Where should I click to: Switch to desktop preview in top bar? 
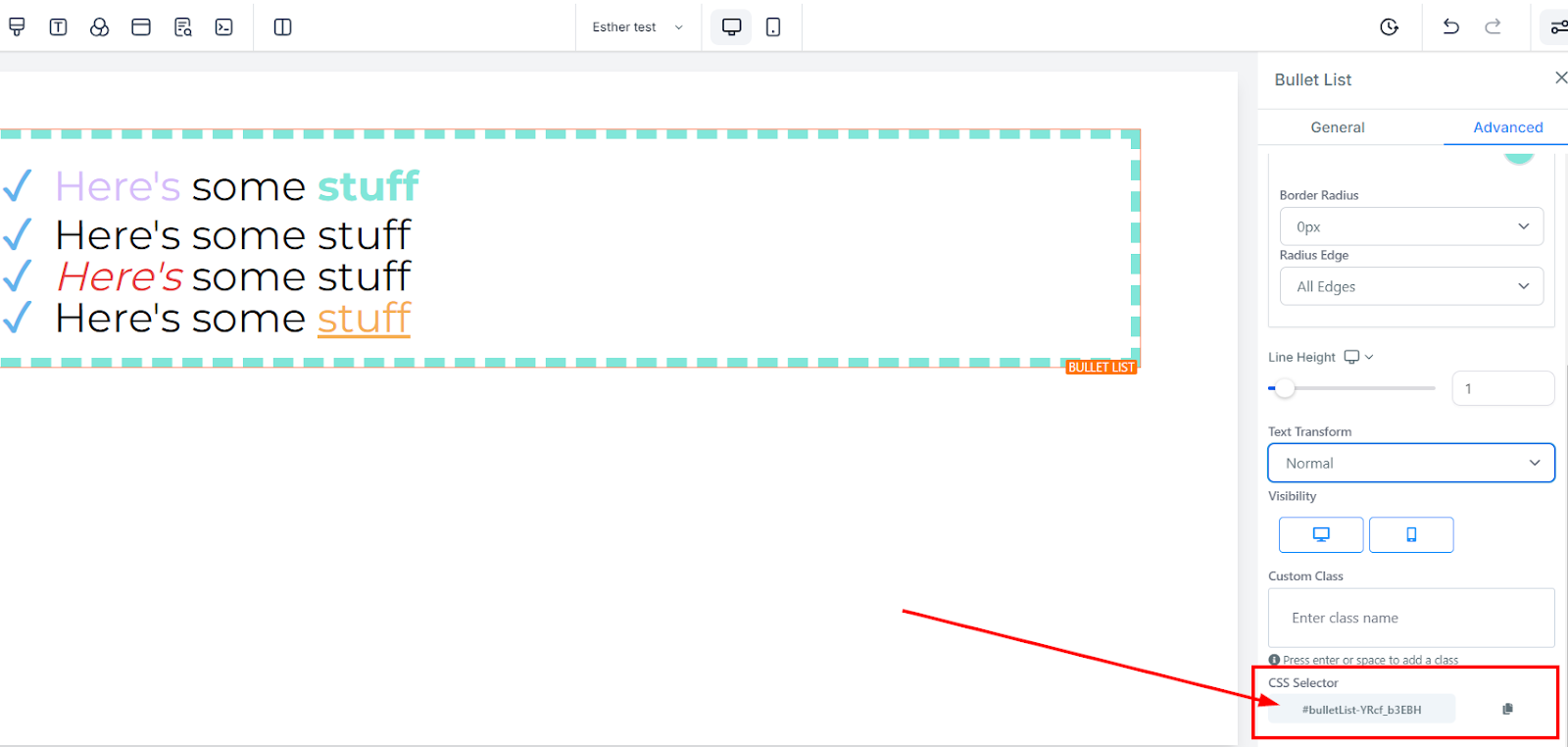(x=732, y=27)
